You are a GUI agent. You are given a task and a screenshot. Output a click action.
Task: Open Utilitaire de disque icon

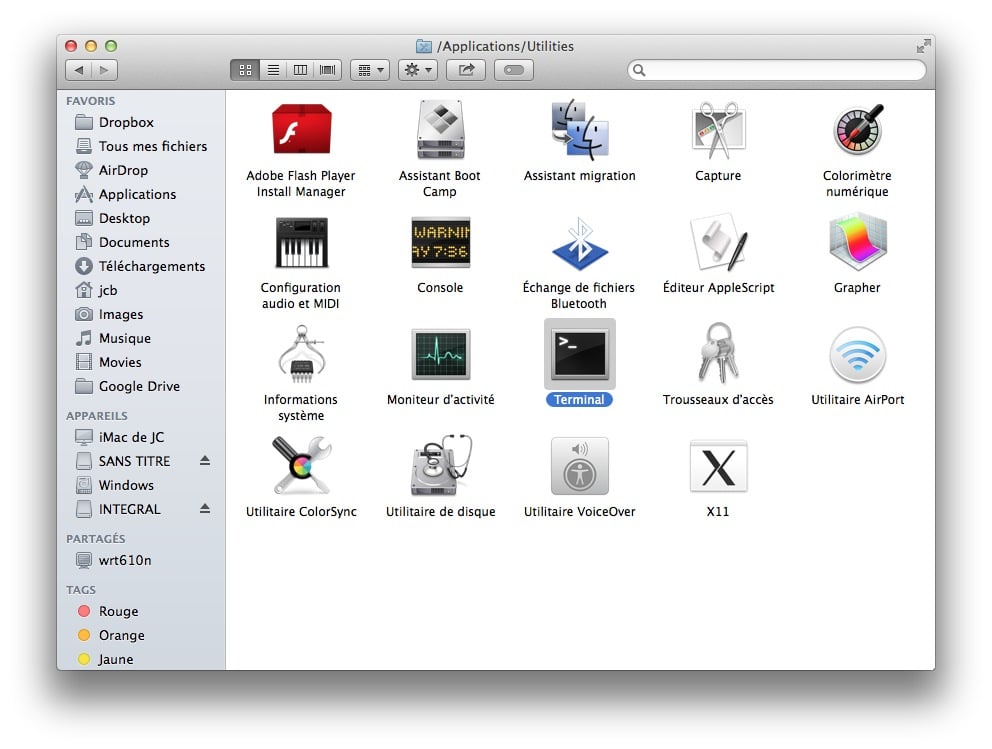tap(440, 467)
